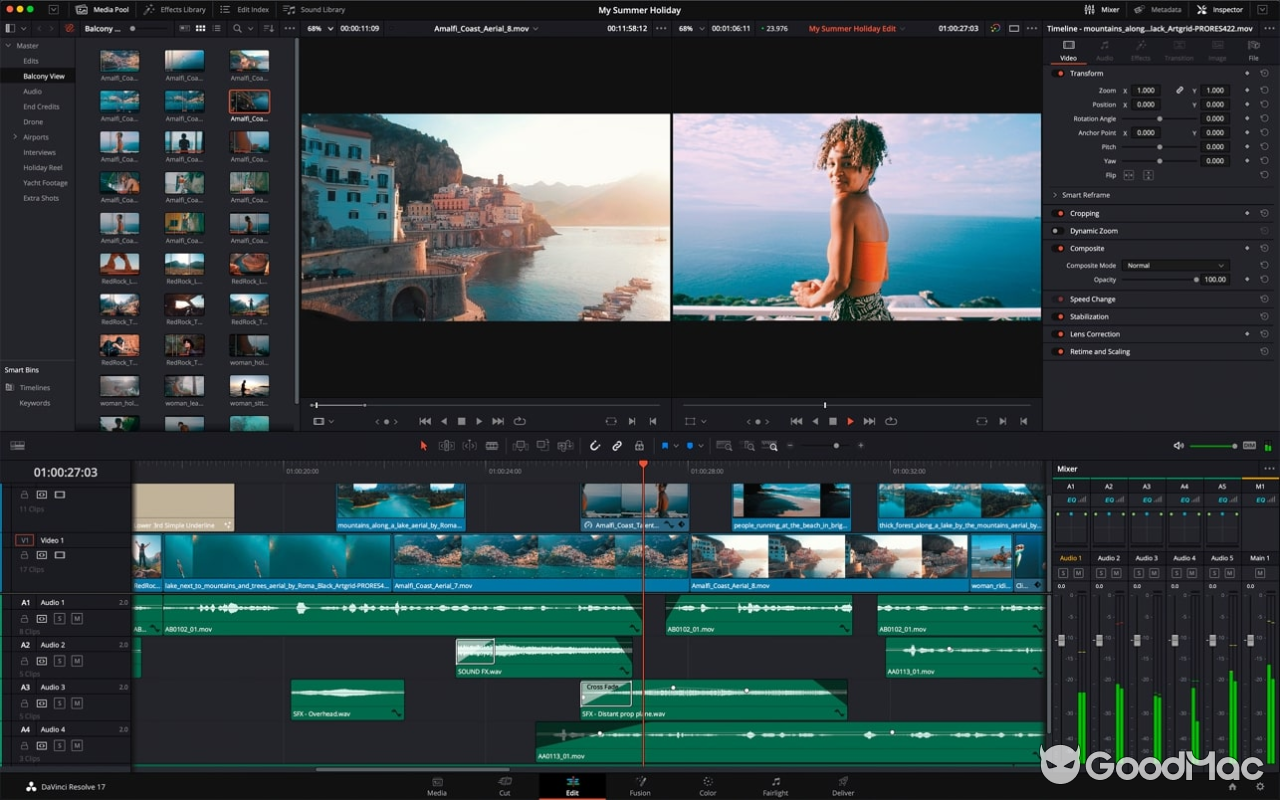Click the Edit Index button
This screenshot has height=800, width=1280.
click(x=243, y=10)
